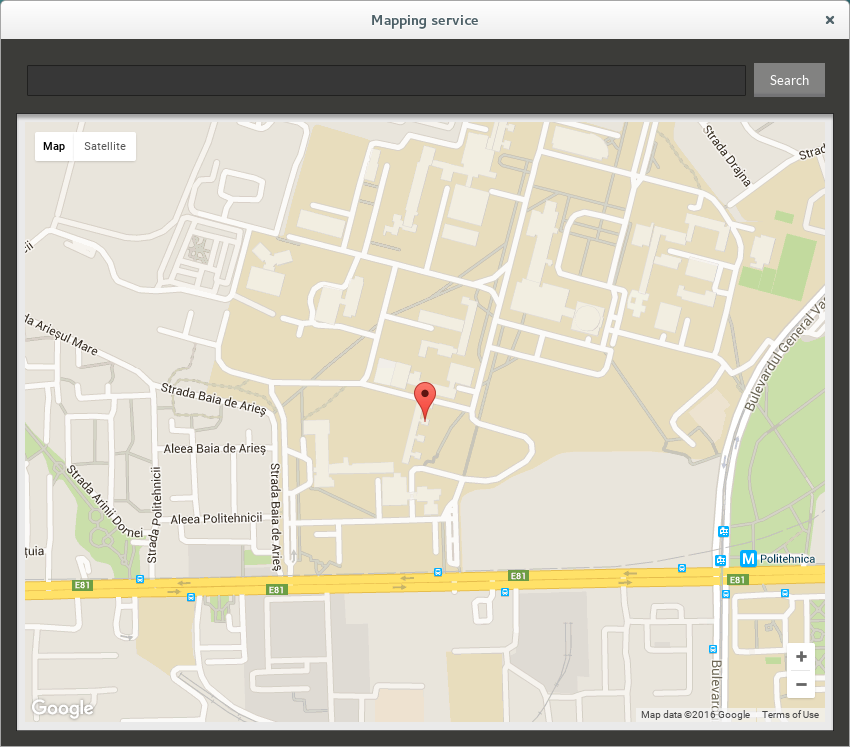Open the Google logo link
Viewport: 850px width, 747px height.
click(62, 708)
